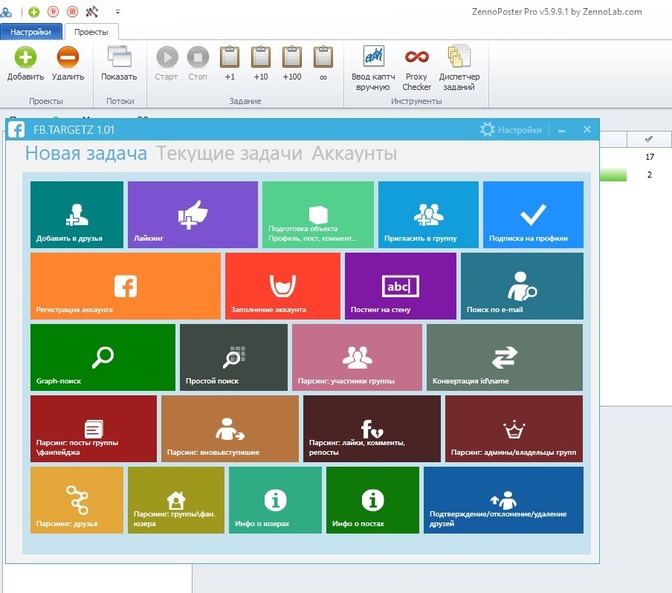
Task: Click the quick-access tools icon in title bar
Action: pyautogui.click(x=92, y=12)
